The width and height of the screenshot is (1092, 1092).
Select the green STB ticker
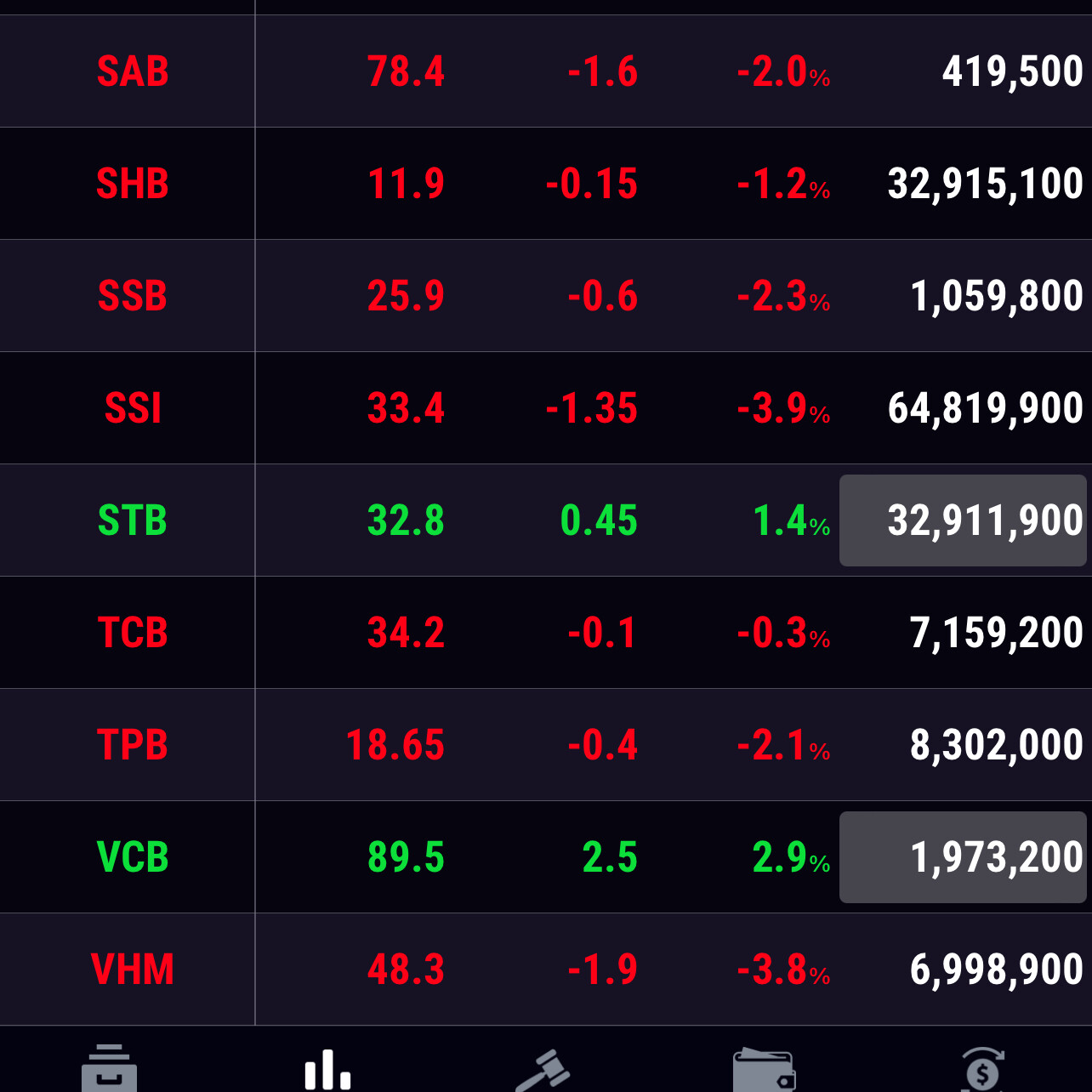tap(133, 520)
